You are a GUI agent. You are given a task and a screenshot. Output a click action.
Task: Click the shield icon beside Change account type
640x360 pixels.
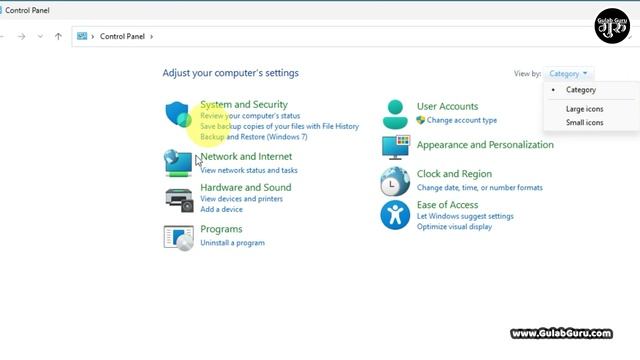pyautogui.click(x=420, y=120)
